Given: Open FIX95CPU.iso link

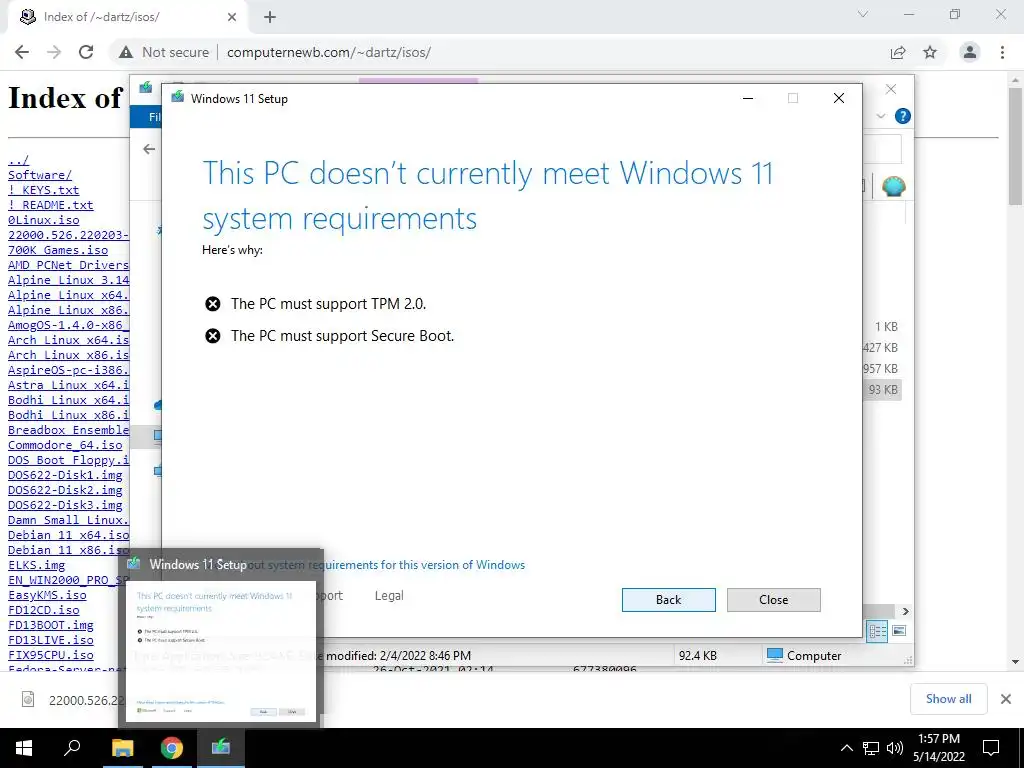Looking at the screenshot, I should click(51, 655).
